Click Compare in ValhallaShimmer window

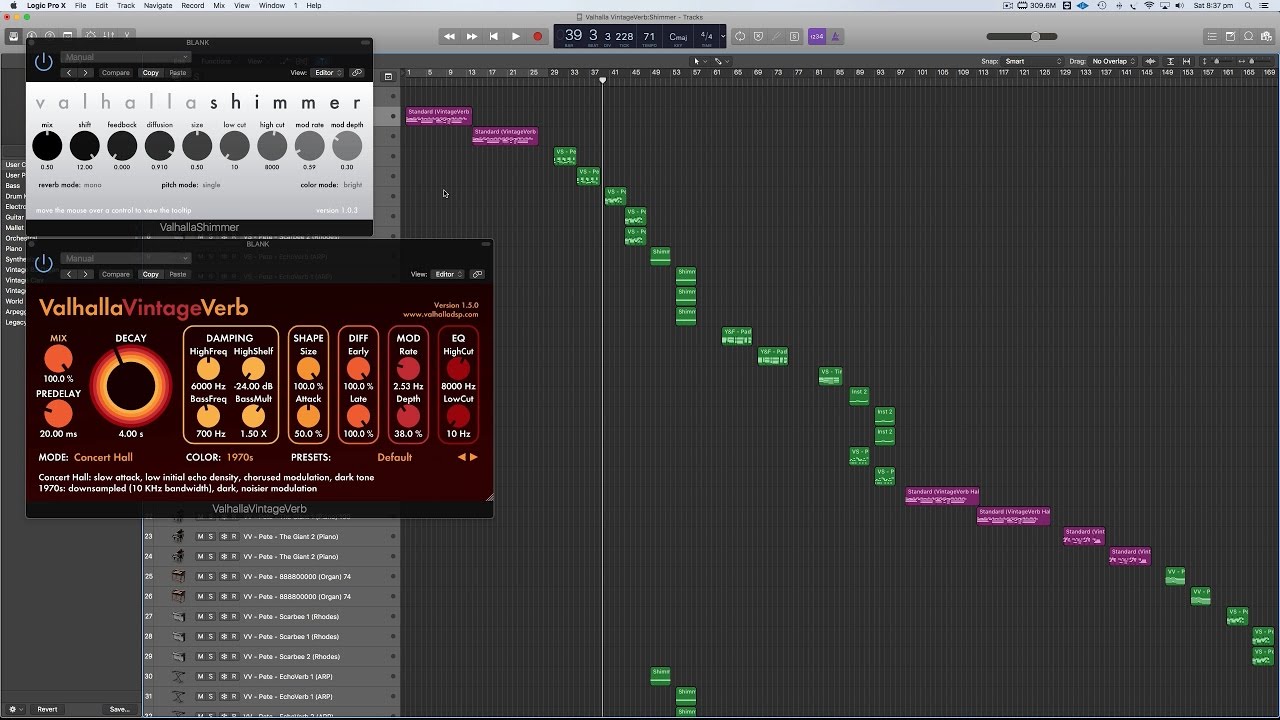[x=115, y=73]
